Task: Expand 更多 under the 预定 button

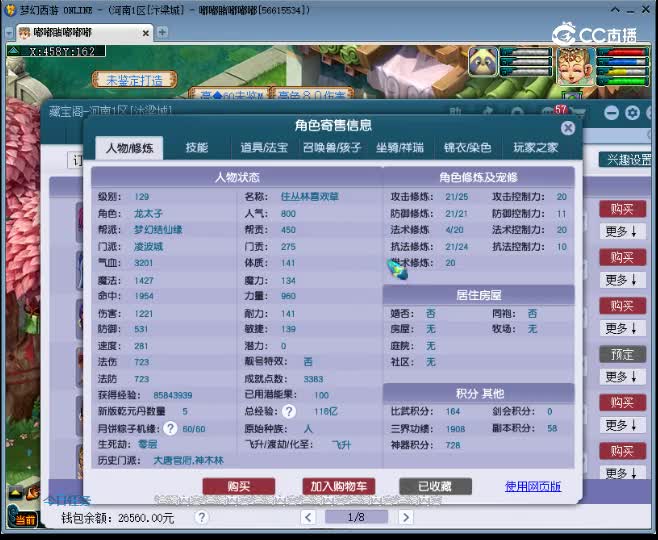Action: pyautogui.click(x=622, y=376)
